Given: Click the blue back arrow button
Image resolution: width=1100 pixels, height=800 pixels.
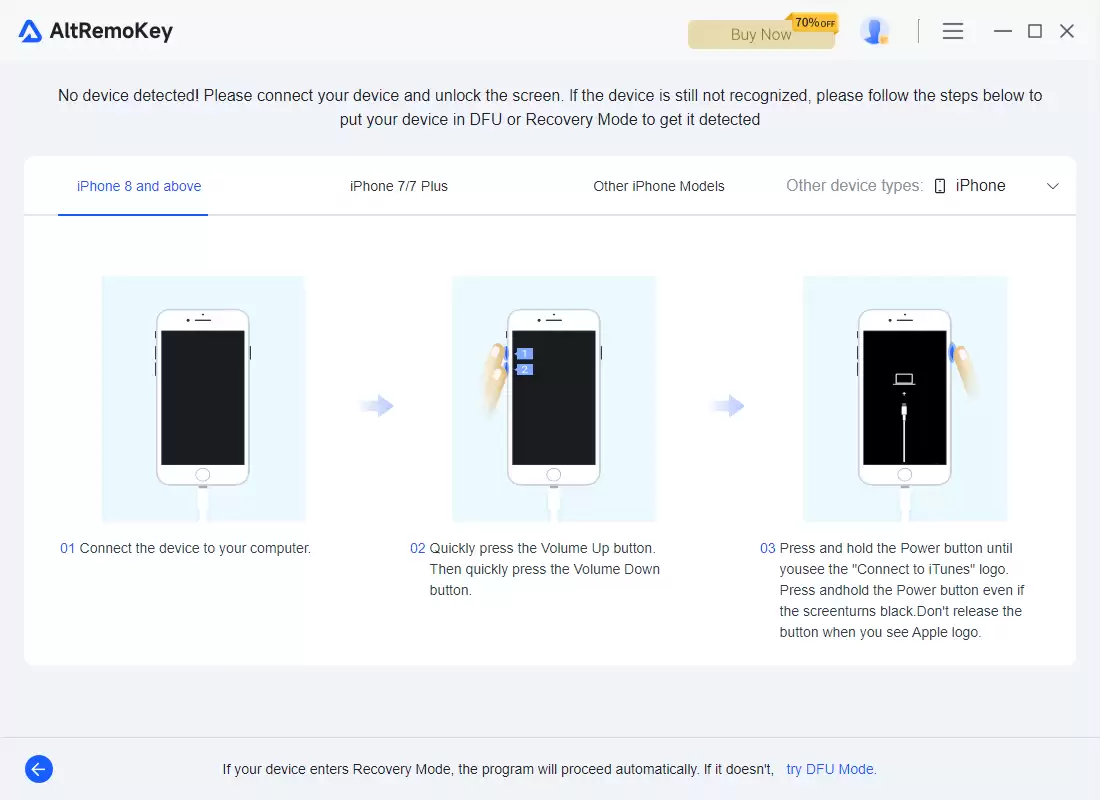Looking at the screenshot, I should click(39, 769).
